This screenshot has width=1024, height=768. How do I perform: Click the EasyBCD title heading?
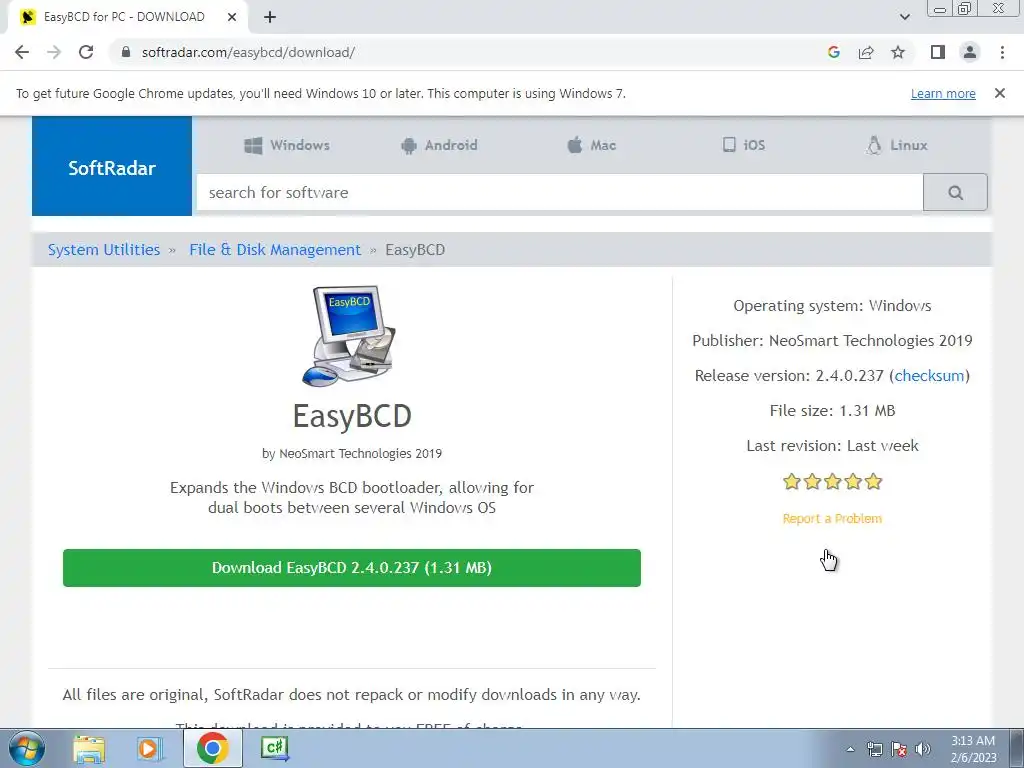pyautogui.click(x=352, y=416)
